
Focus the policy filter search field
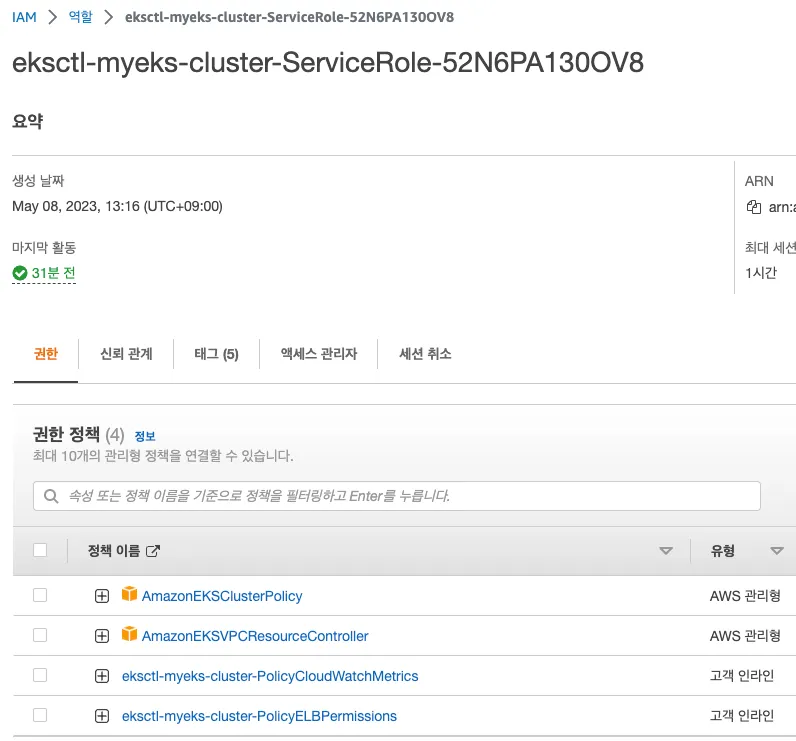(x=397, y=496)
